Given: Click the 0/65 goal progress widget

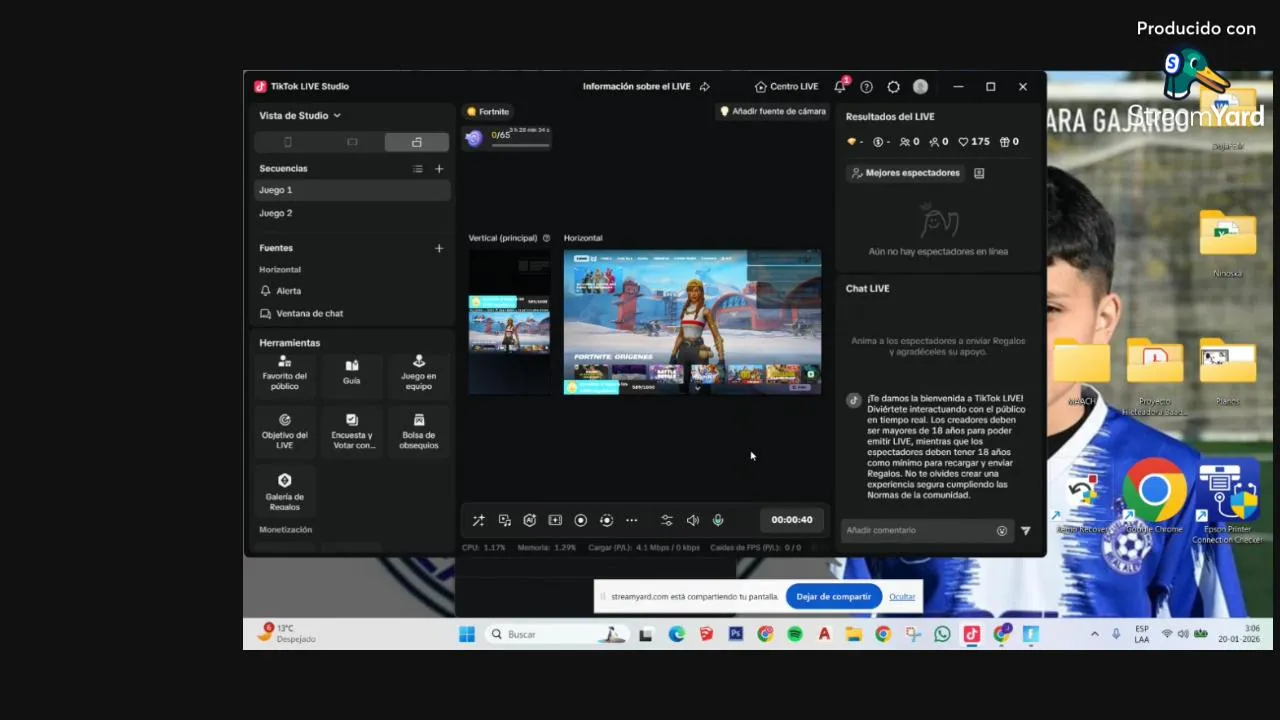Looking at the screenshot, I should coord(507,138).
